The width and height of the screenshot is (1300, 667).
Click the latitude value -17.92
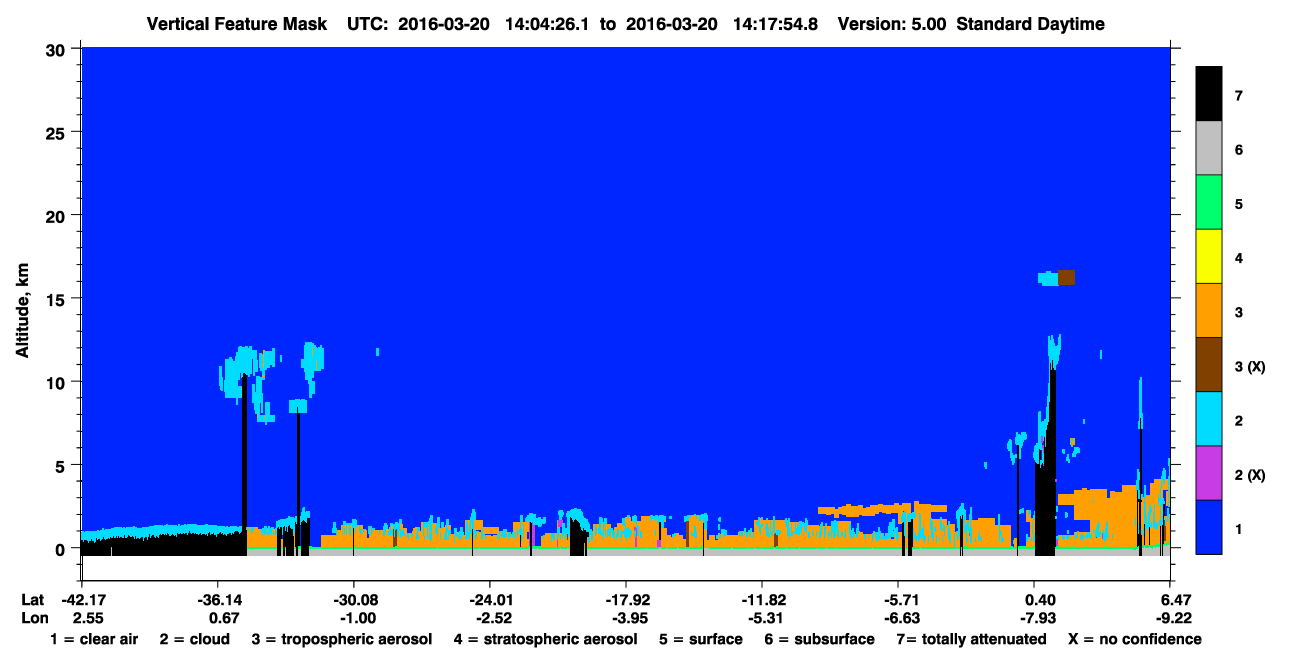pyautogui.click(x=625, y=600)
